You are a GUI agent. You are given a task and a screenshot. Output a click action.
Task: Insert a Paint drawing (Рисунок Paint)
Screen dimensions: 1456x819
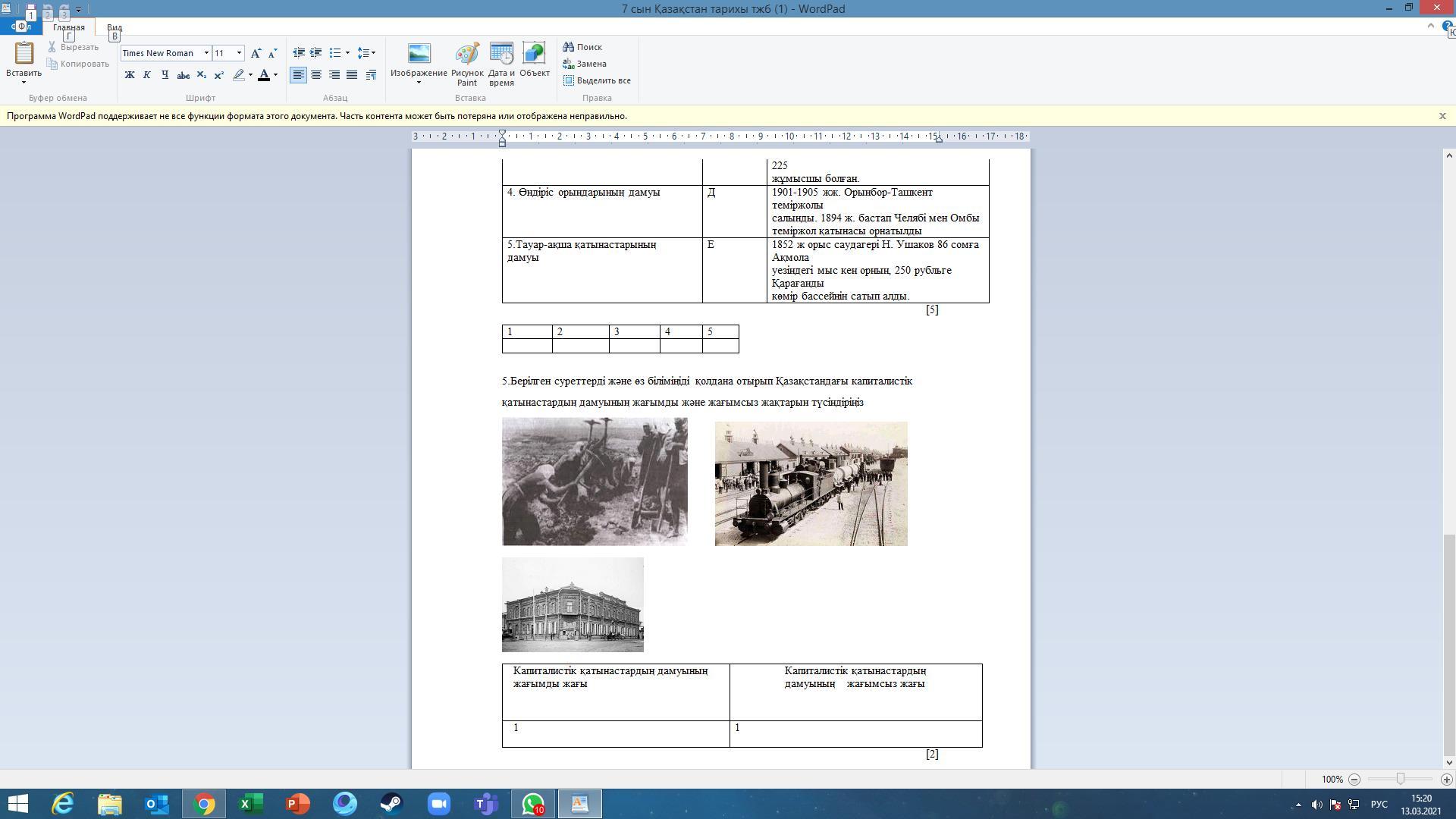(x=466, y=64)
